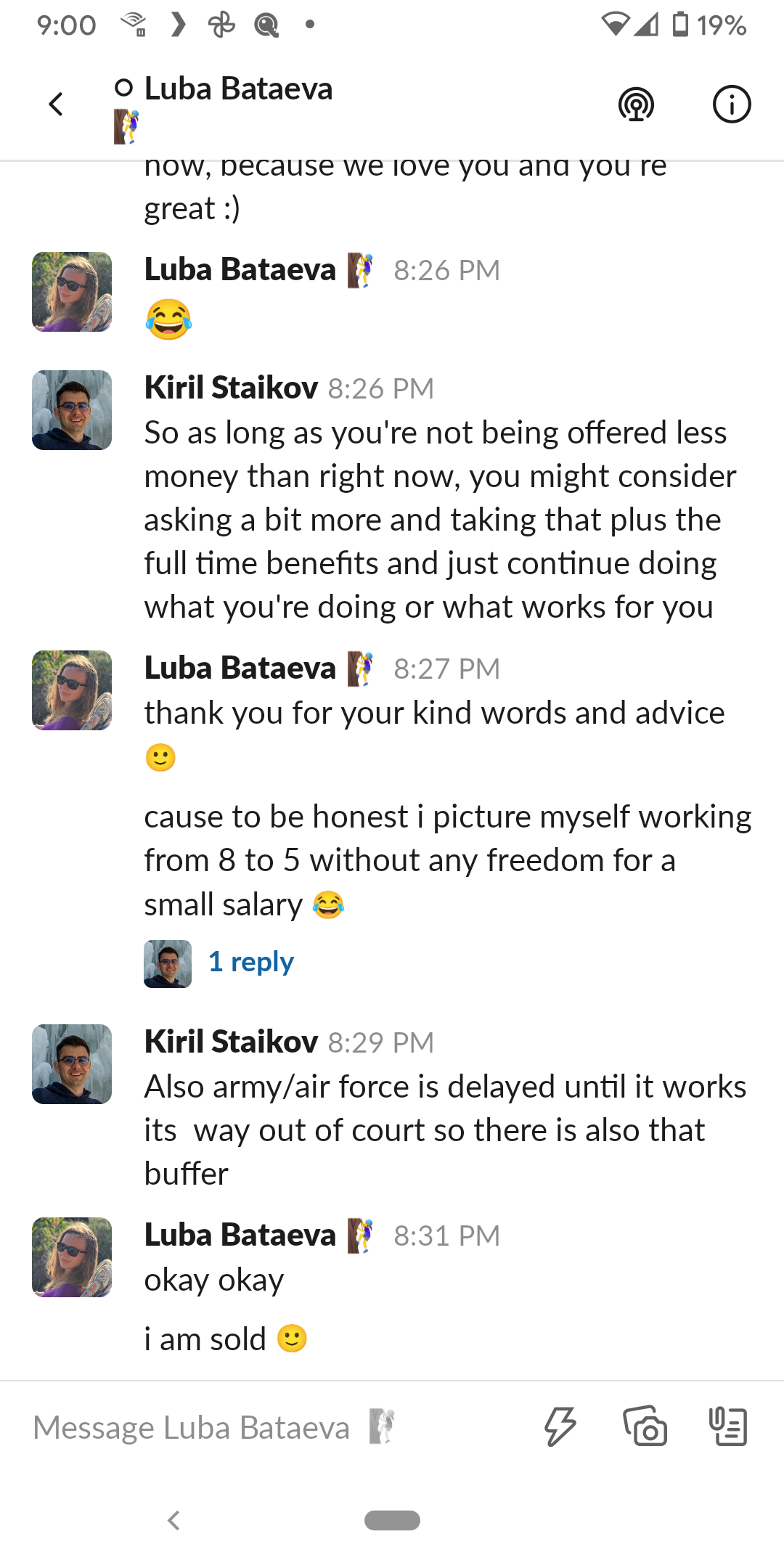Image resolution: width=784 pixels, height=1568 pixels.
Task: Tap the Android home pill
Action: point(392,1520)
